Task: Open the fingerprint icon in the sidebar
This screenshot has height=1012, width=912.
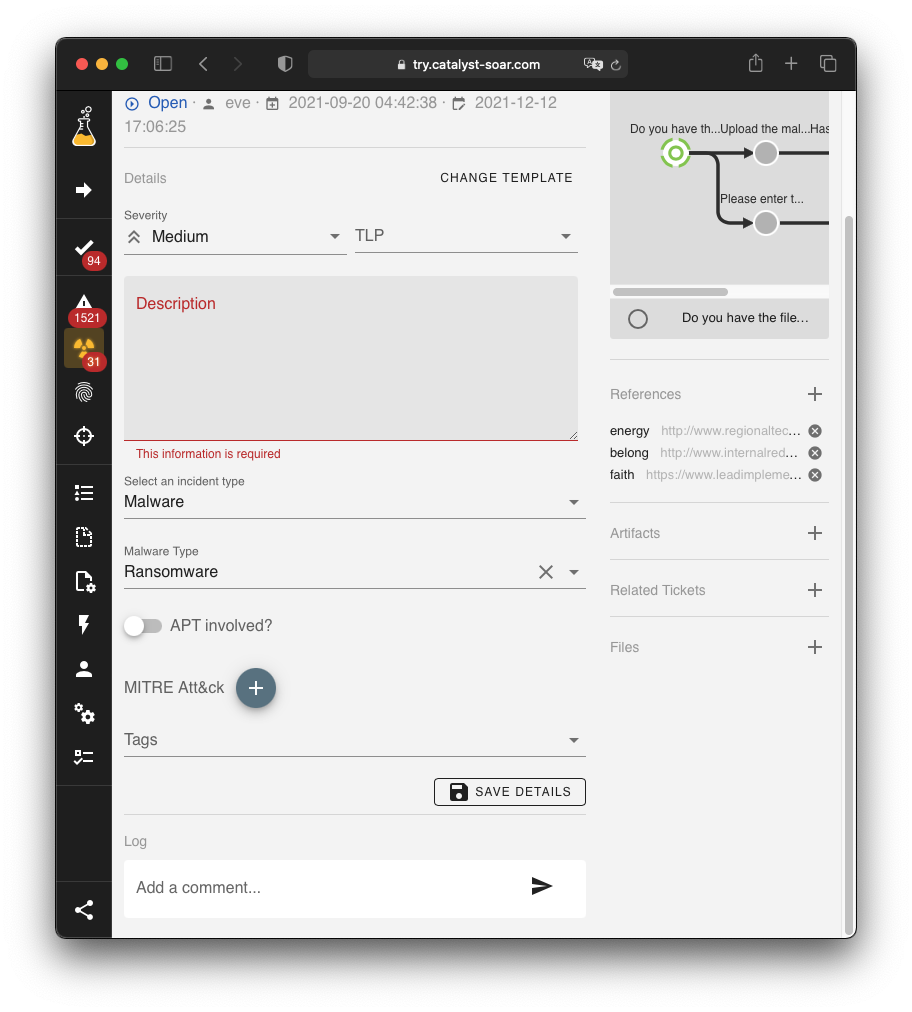Action: point(84,392)
